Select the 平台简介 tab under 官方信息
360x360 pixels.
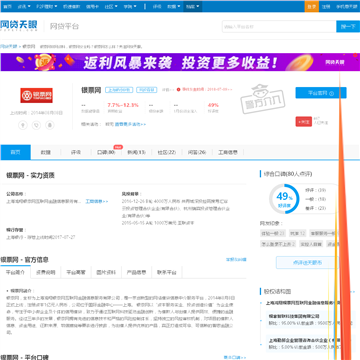click(x=15, y=272)
